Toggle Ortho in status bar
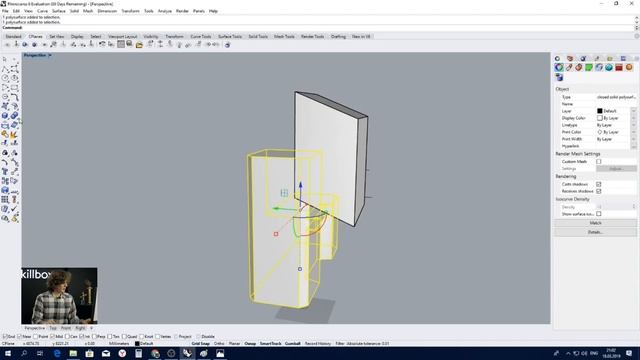The image size is (640, 360). (x=219, y=344)
